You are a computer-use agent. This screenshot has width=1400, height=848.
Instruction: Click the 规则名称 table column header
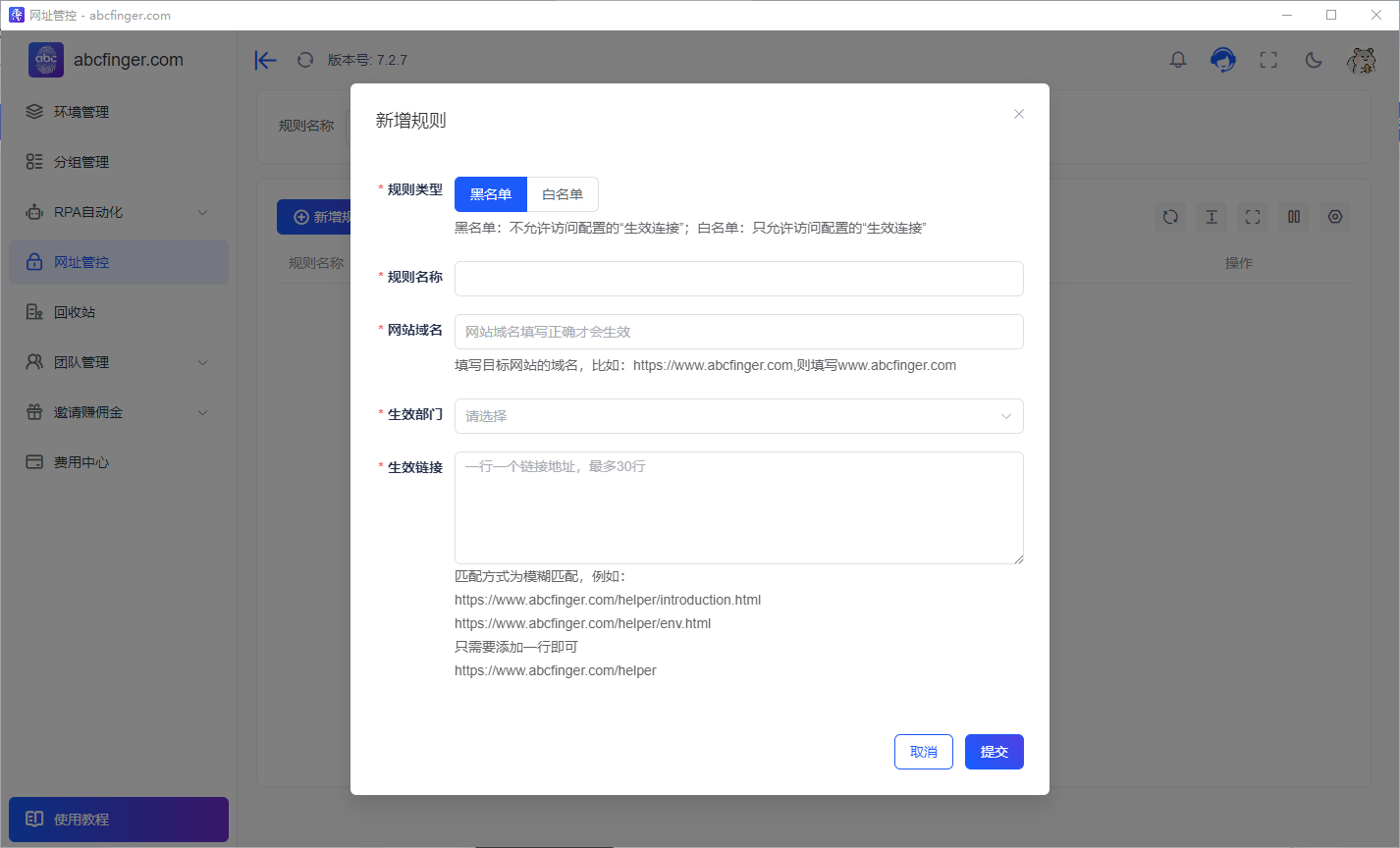316,263
